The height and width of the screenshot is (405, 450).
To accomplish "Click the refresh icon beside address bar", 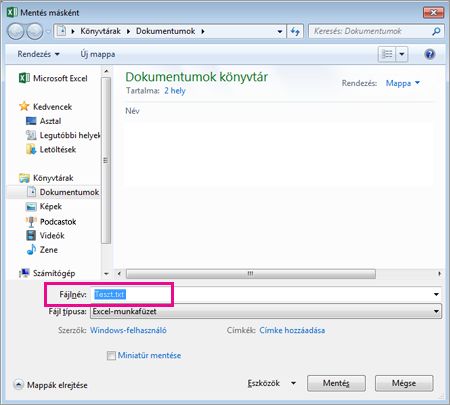I will pyautogui.click(x=295, y=31).
